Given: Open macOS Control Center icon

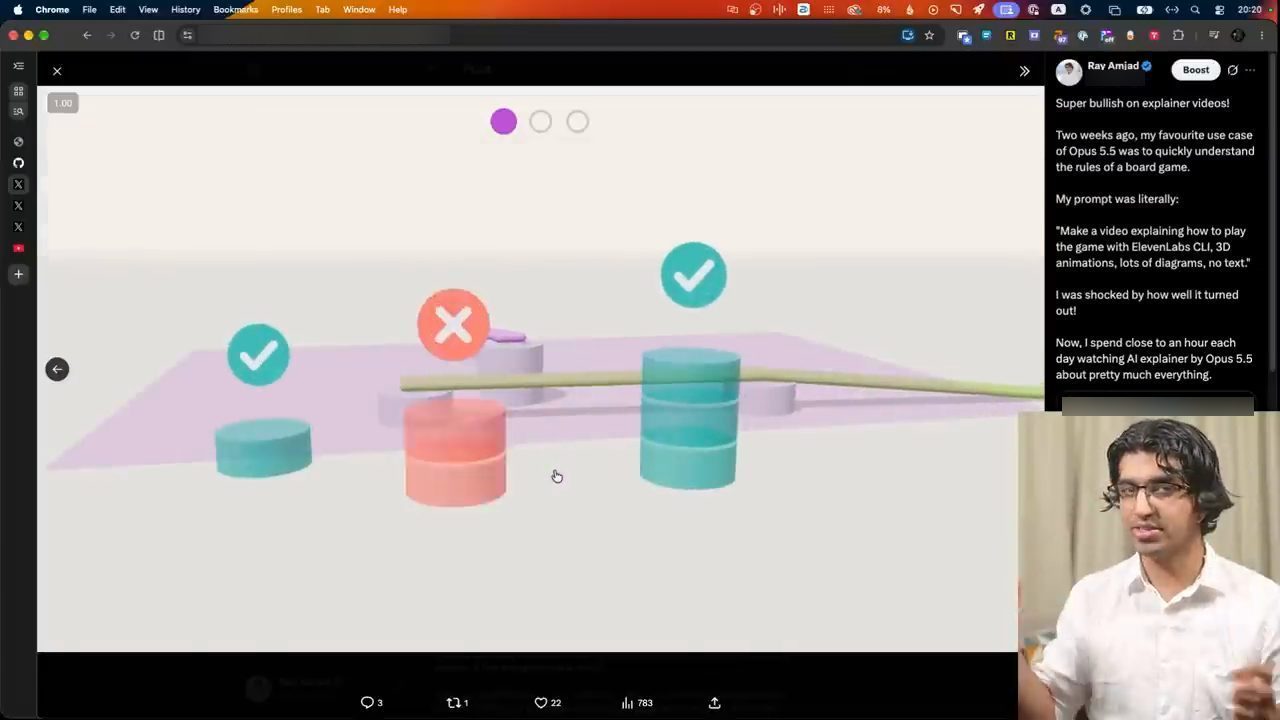Looking at the screenshot, I should click(x=1219, y=9).
